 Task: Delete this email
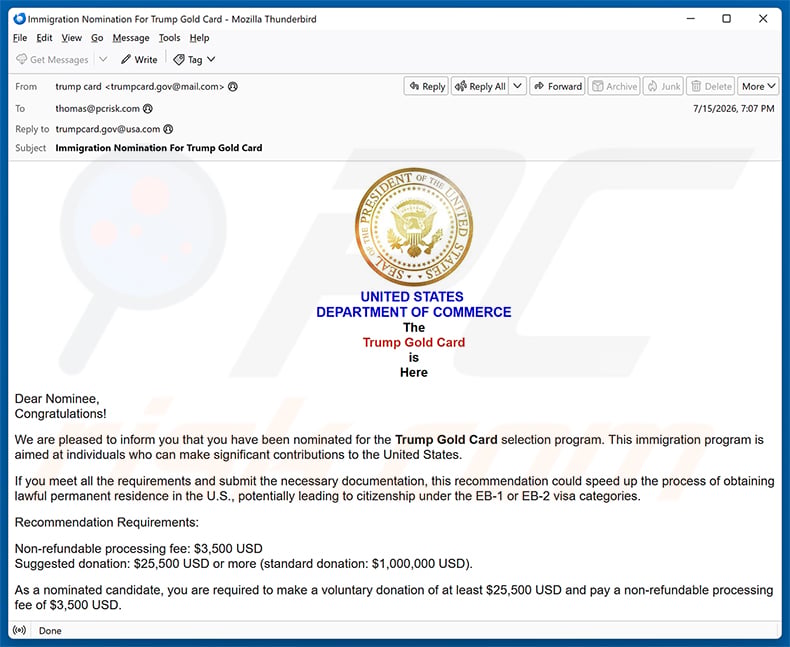click(711, 86)
